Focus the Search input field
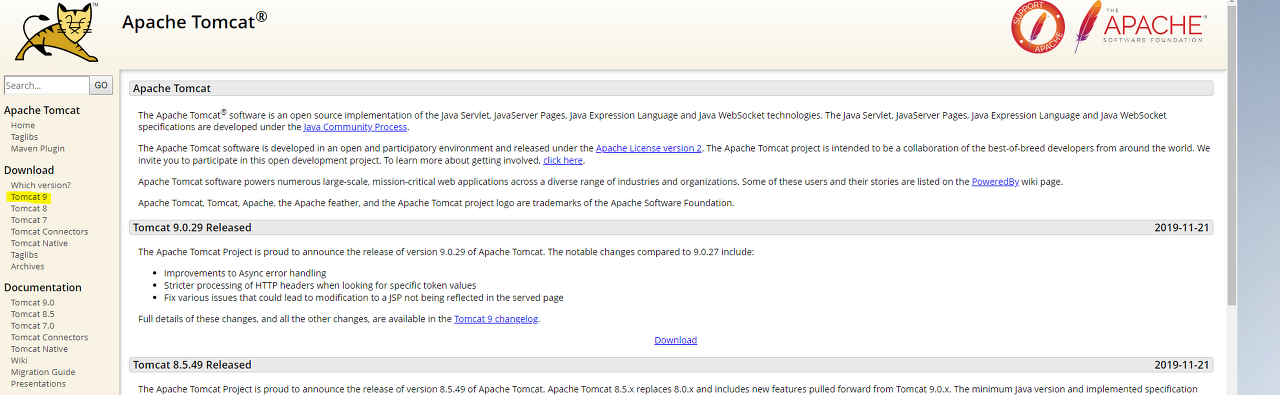The image size is (1280, 395). pyautogui.click(x=47, y=85)
